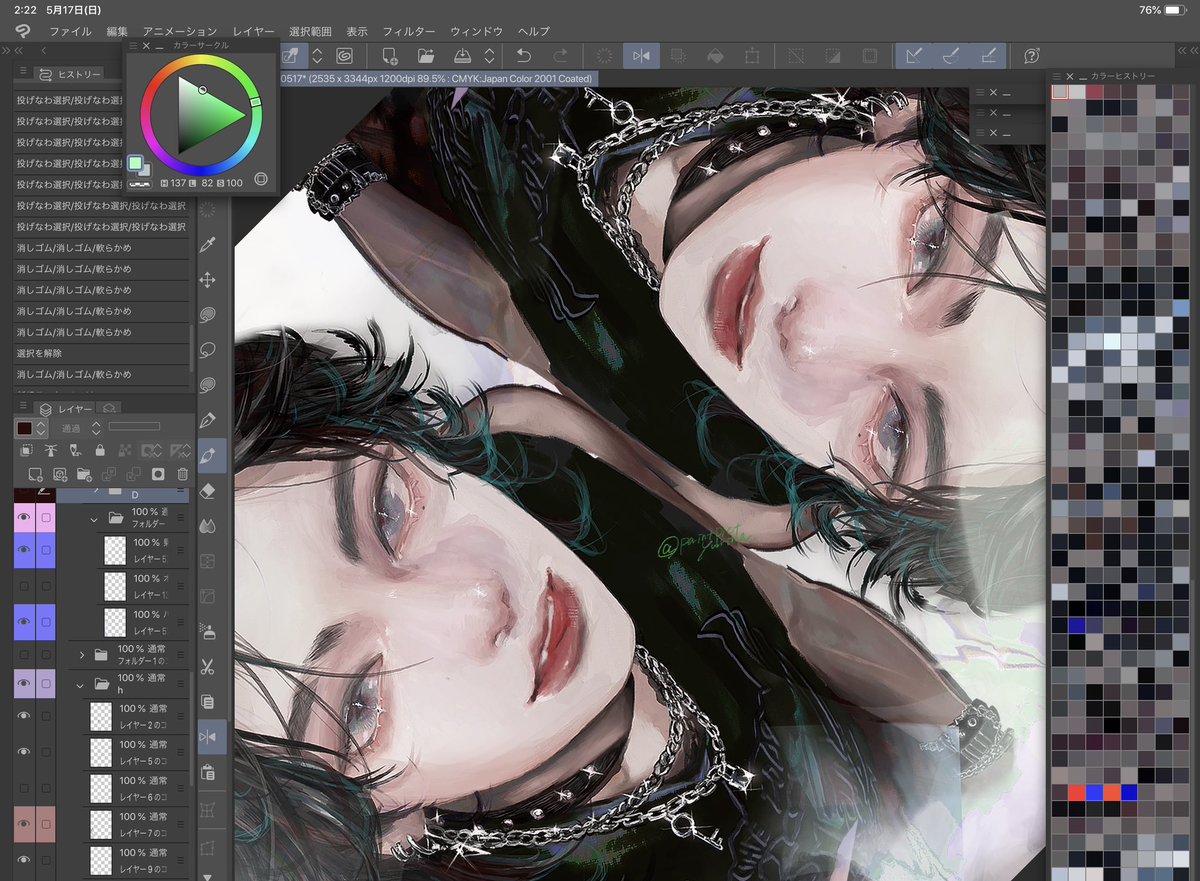
Task: Open the フィルター menu
Action: [408, 31]
